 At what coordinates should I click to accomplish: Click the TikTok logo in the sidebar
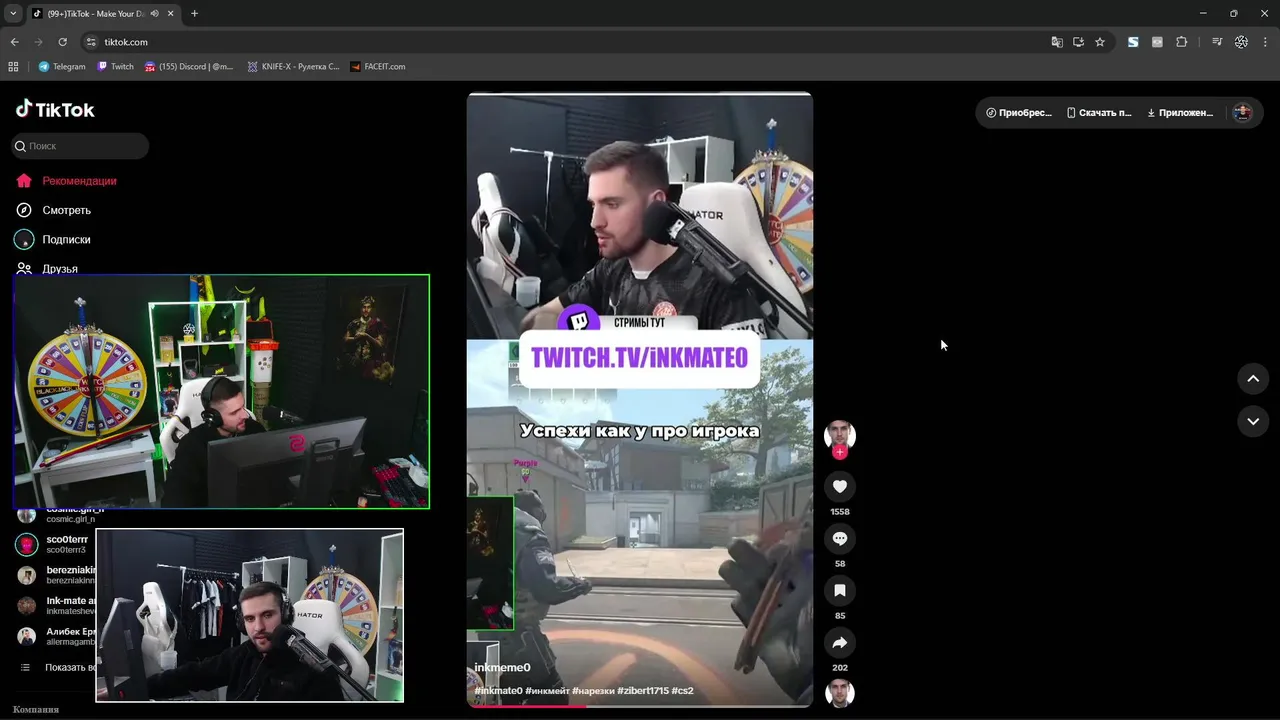[55, 109]
